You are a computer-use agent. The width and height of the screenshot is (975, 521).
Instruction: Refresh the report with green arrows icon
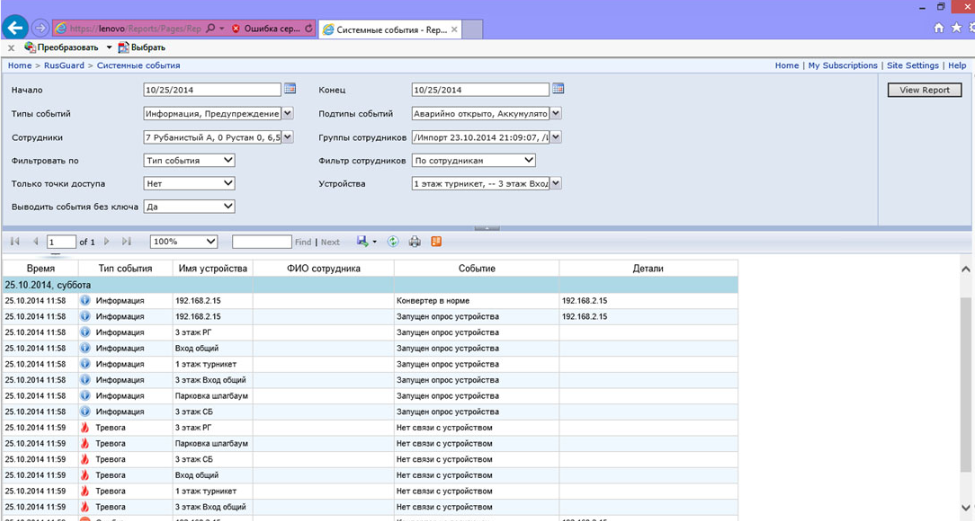393,242
